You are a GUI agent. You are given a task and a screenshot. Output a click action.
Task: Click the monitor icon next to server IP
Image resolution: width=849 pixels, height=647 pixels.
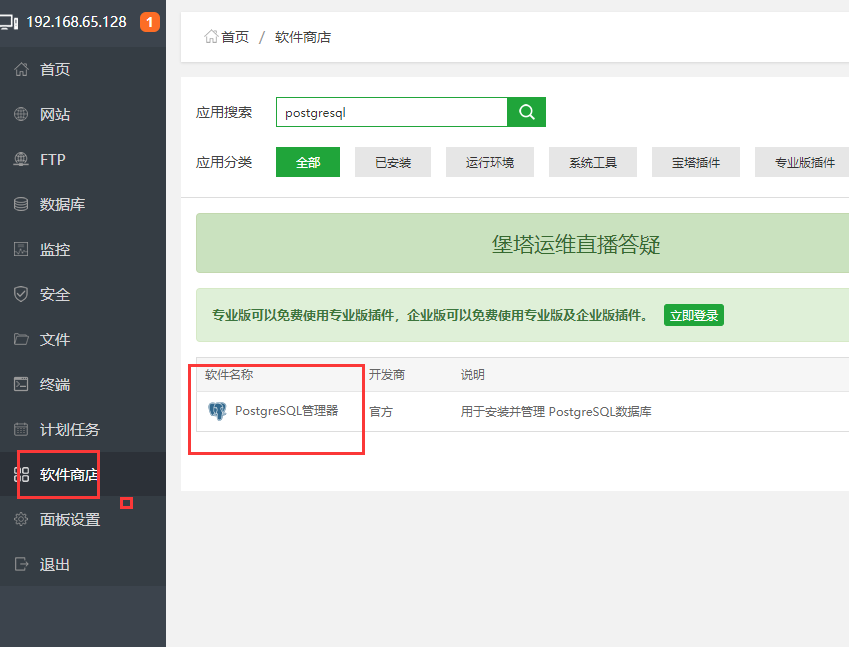click(9, 22)
